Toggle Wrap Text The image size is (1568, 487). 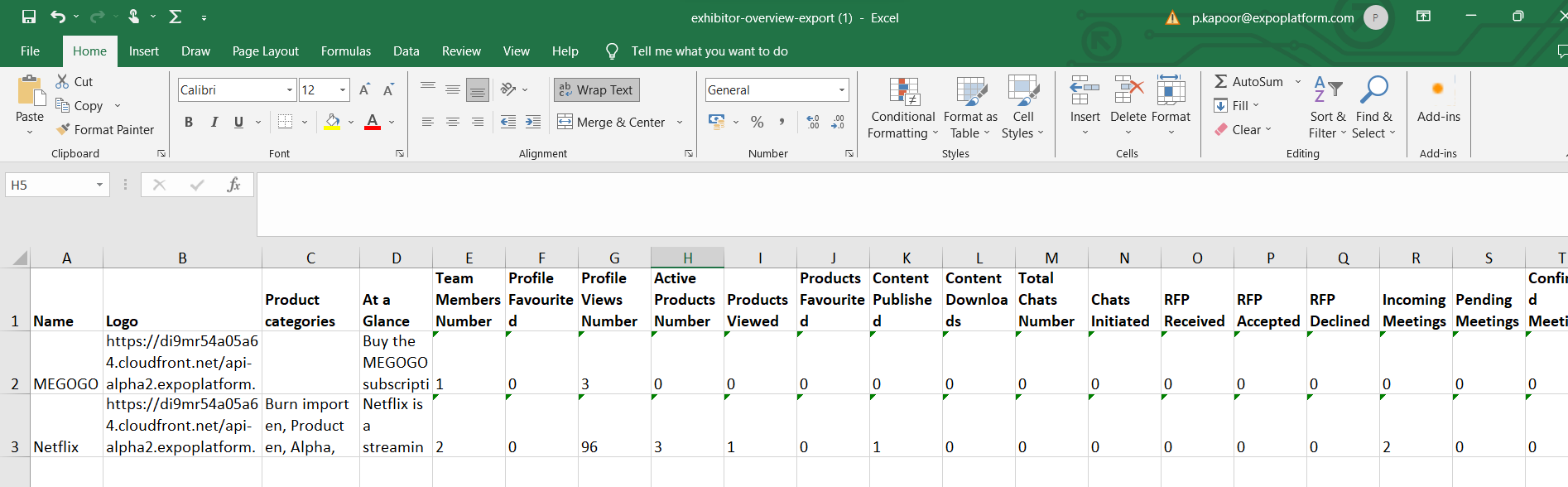(x=596, y=89)
